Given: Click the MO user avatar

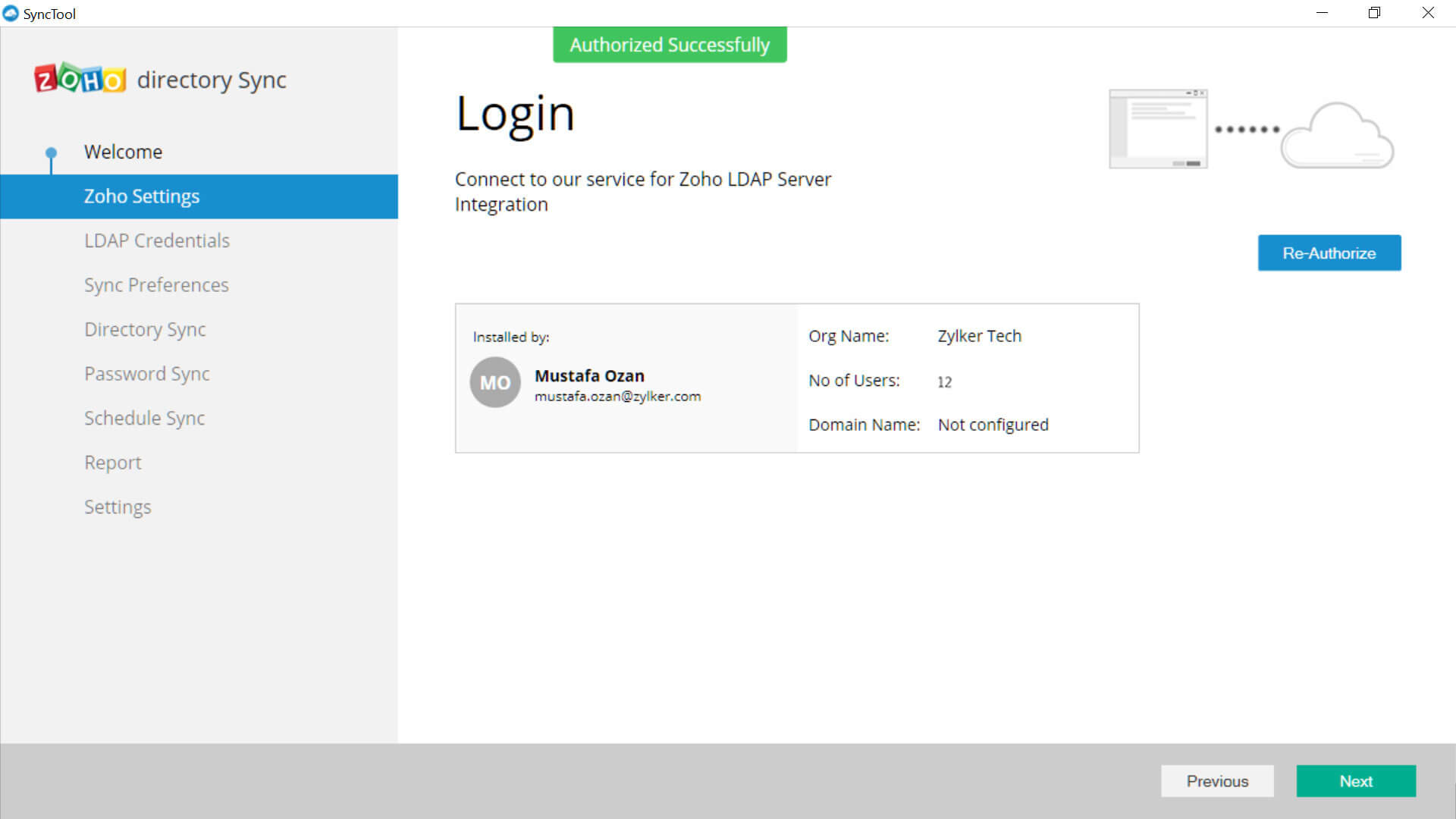Looking at the screenshot, I should pos(495,382).
